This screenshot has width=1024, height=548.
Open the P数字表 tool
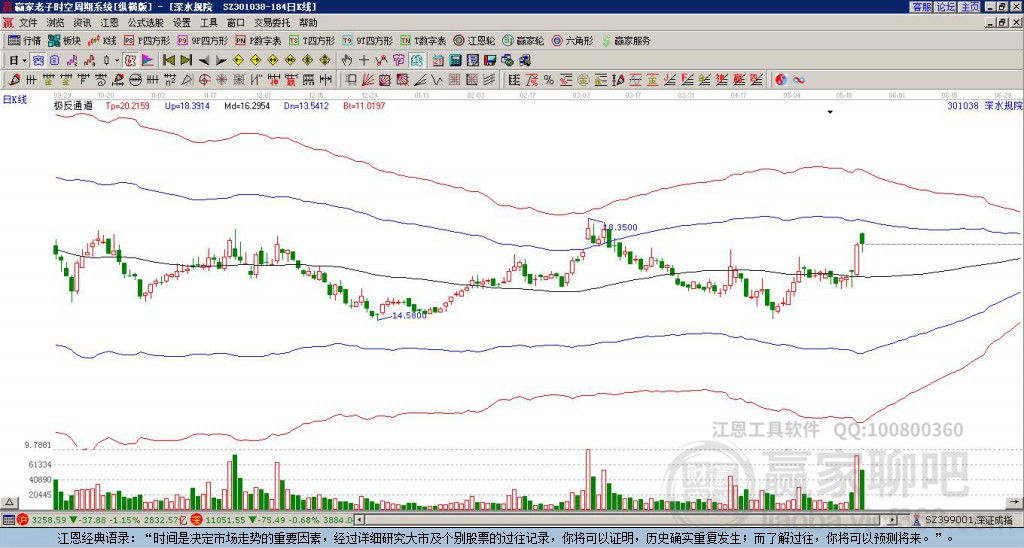(x=258, y=40)
